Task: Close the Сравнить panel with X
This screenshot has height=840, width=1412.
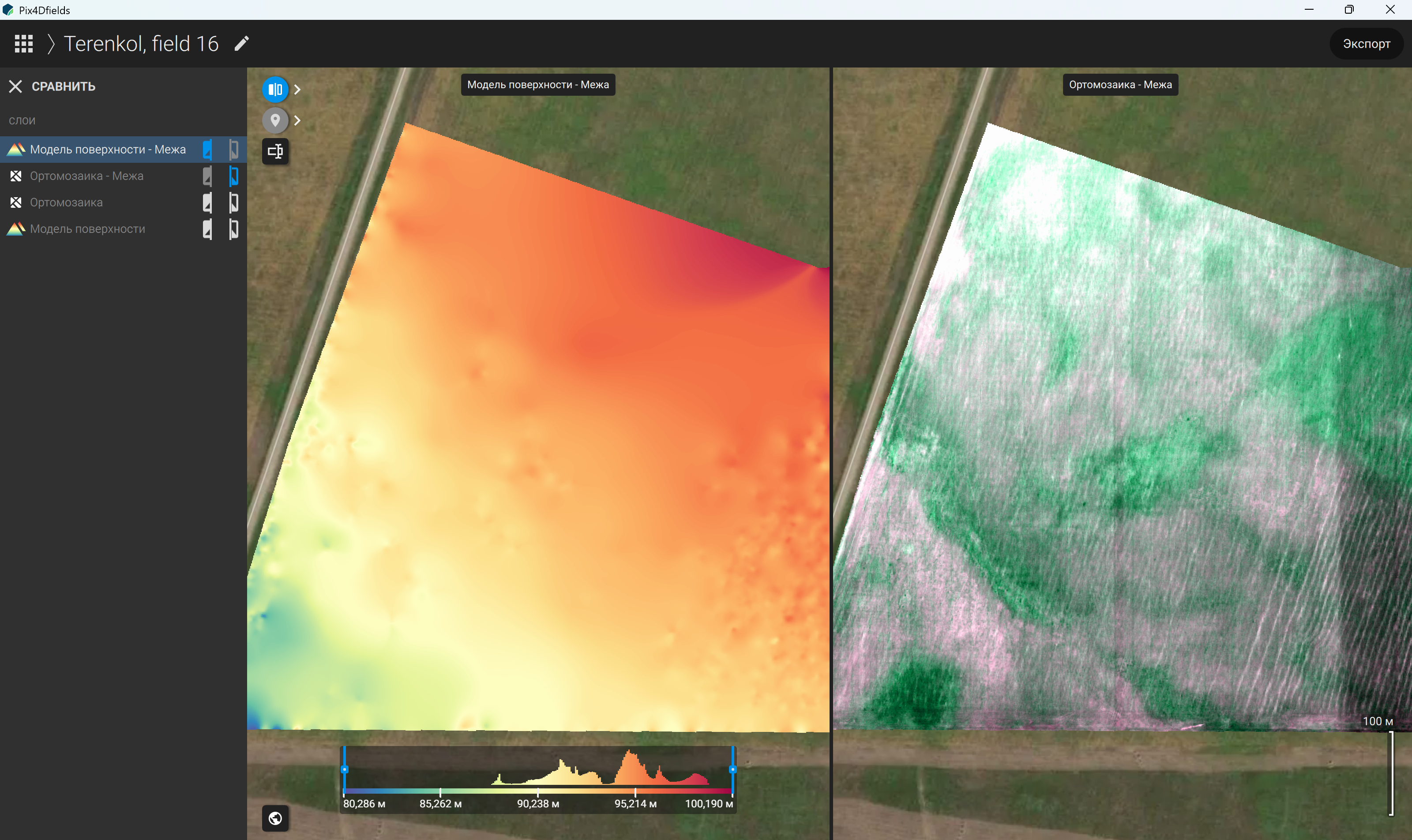Action: 15,86
